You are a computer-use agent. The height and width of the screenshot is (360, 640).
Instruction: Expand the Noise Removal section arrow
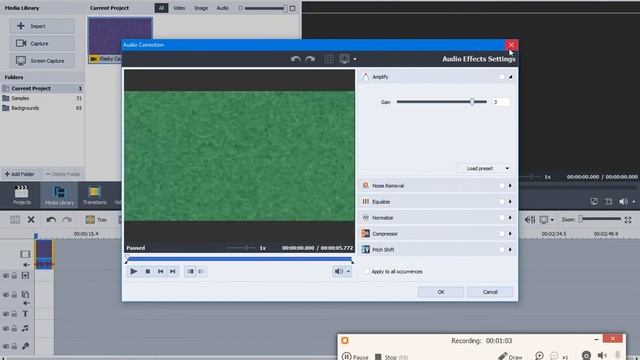tap(510, 186)
